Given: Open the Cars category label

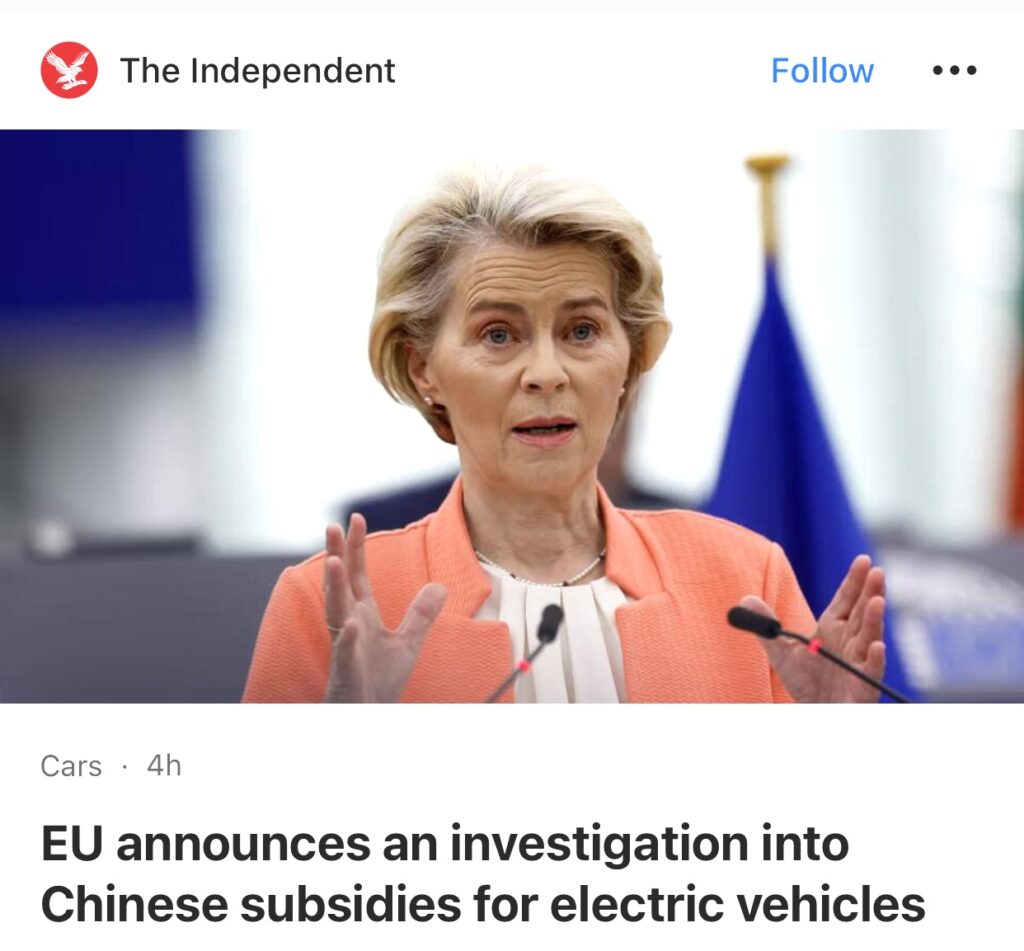Looking at the screenshot, I should coord(71,766).
